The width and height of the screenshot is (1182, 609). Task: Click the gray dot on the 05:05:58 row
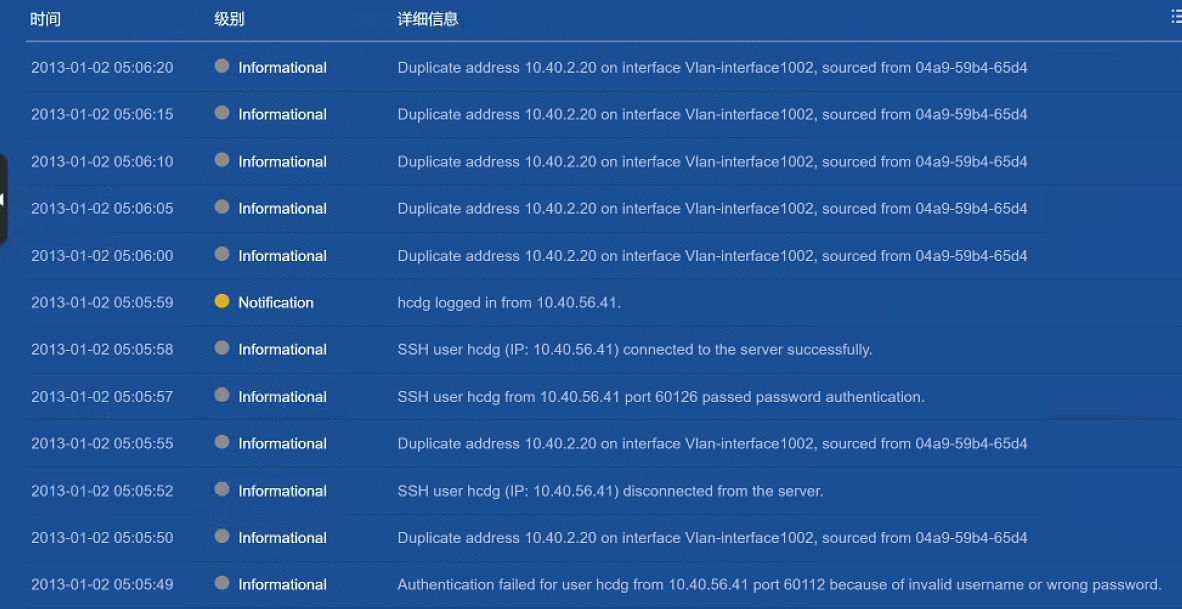pyautogui.click(x=222, y=348)
